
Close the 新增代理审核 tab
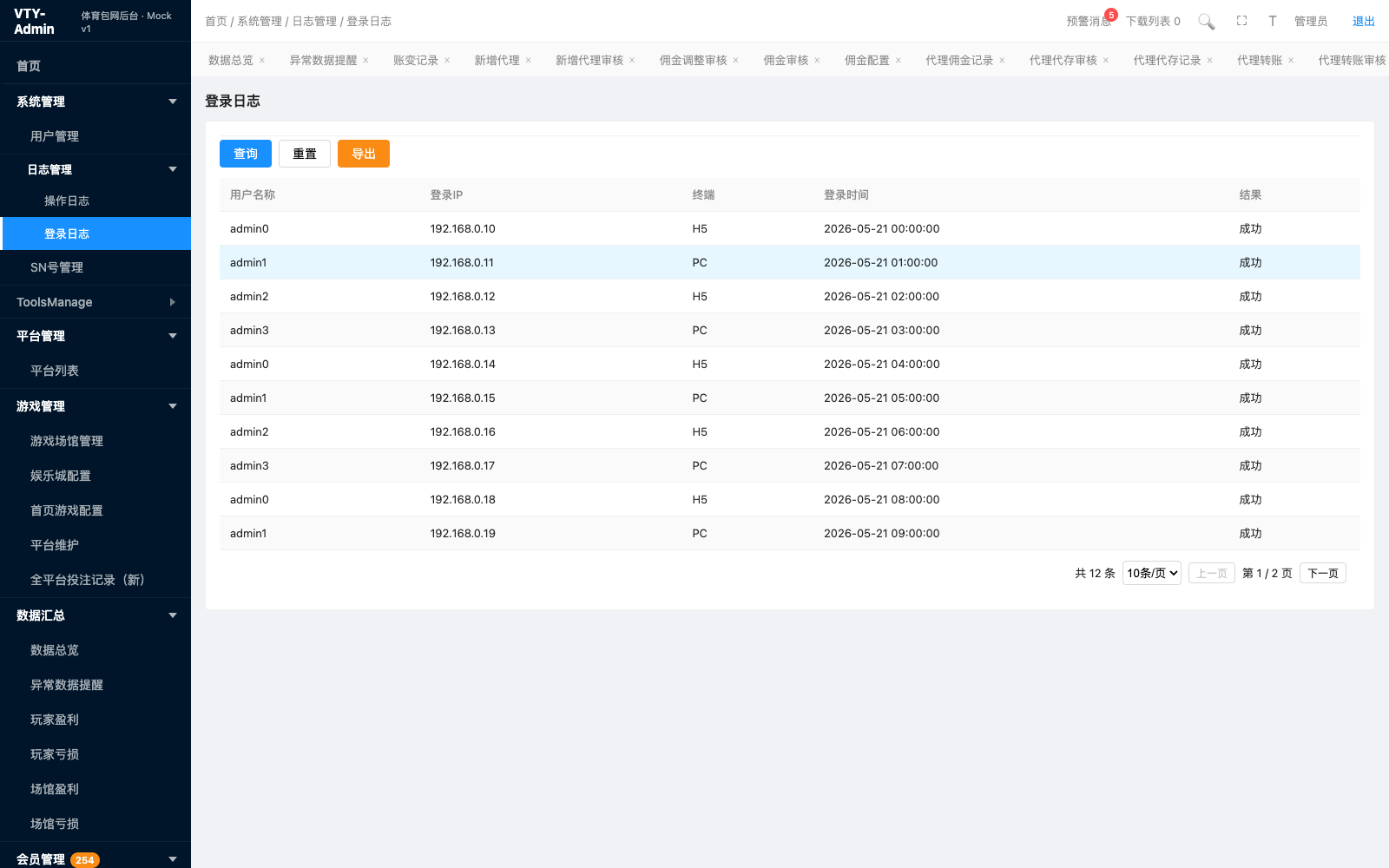coord(632,61)
